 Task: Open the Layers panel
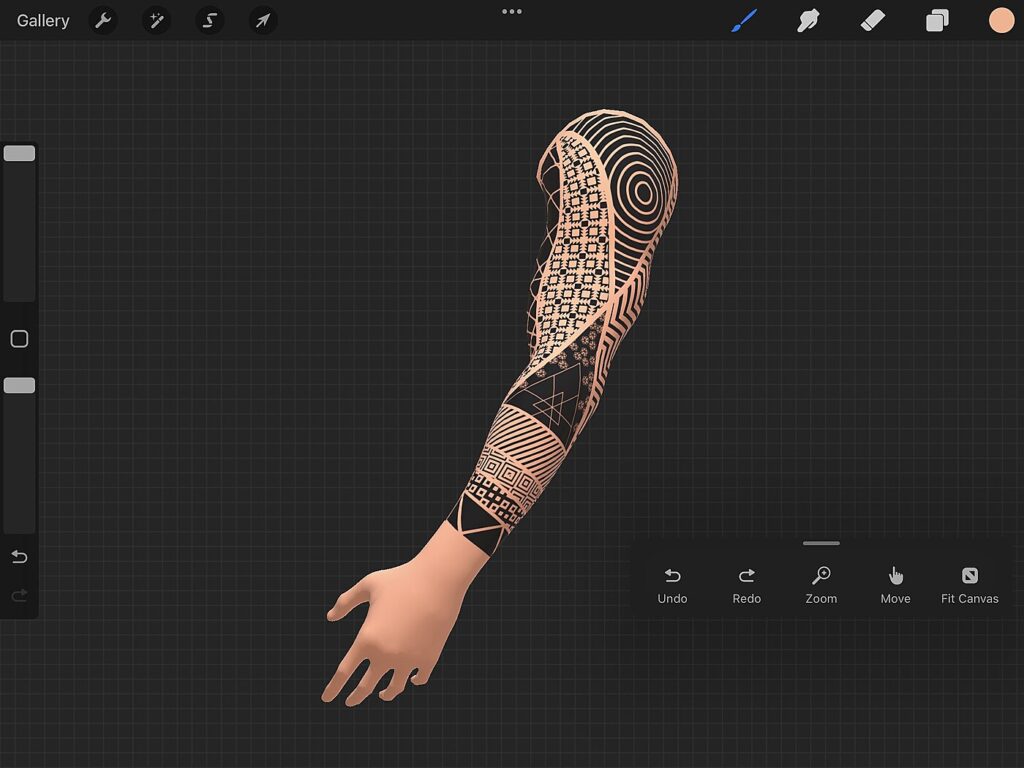tap(937, 20)
